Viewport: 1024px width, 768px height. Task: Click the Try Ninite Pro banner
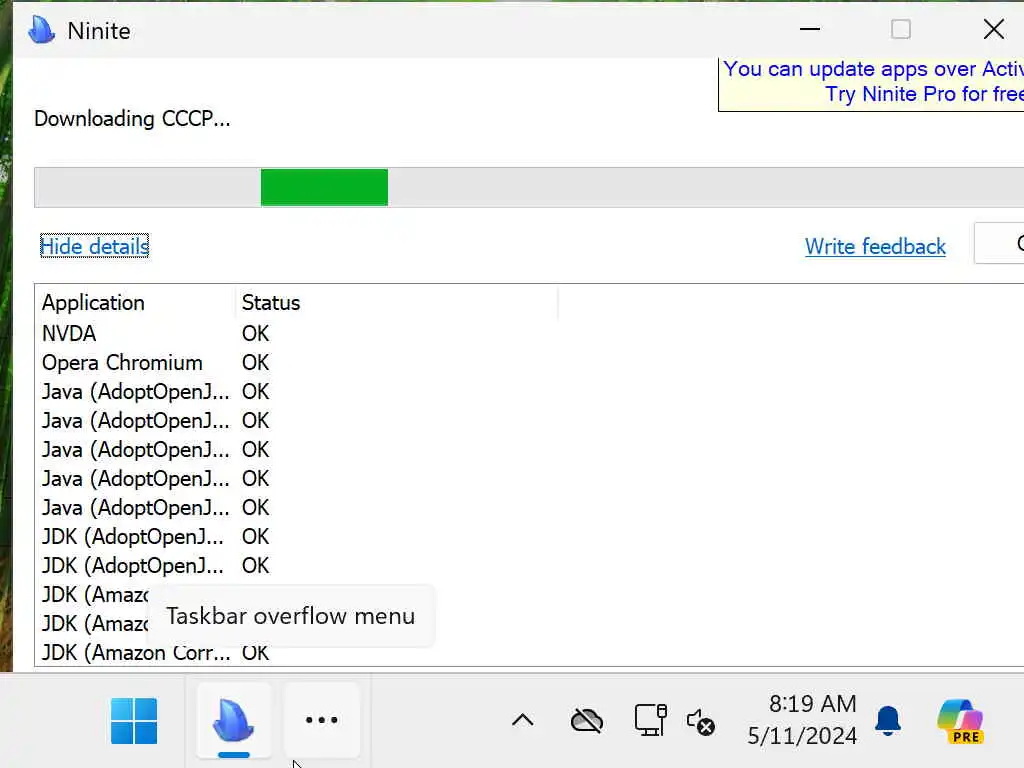point(871,82)
